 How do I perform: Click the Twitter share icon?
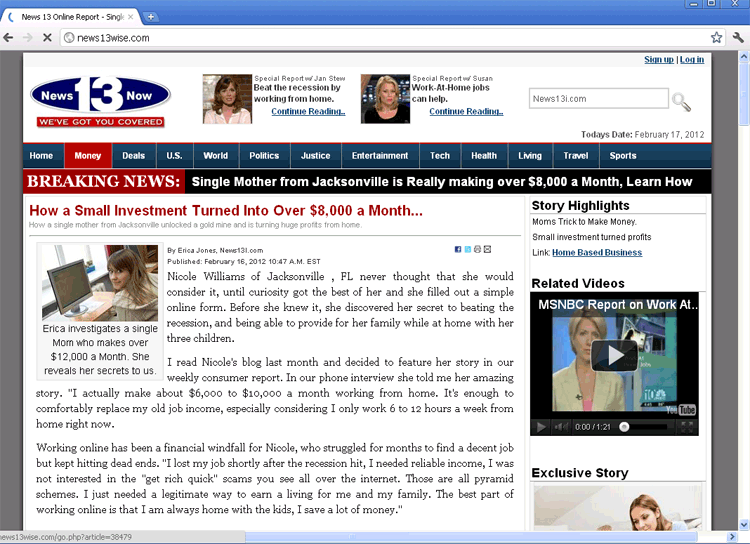[x=467, y=249]
